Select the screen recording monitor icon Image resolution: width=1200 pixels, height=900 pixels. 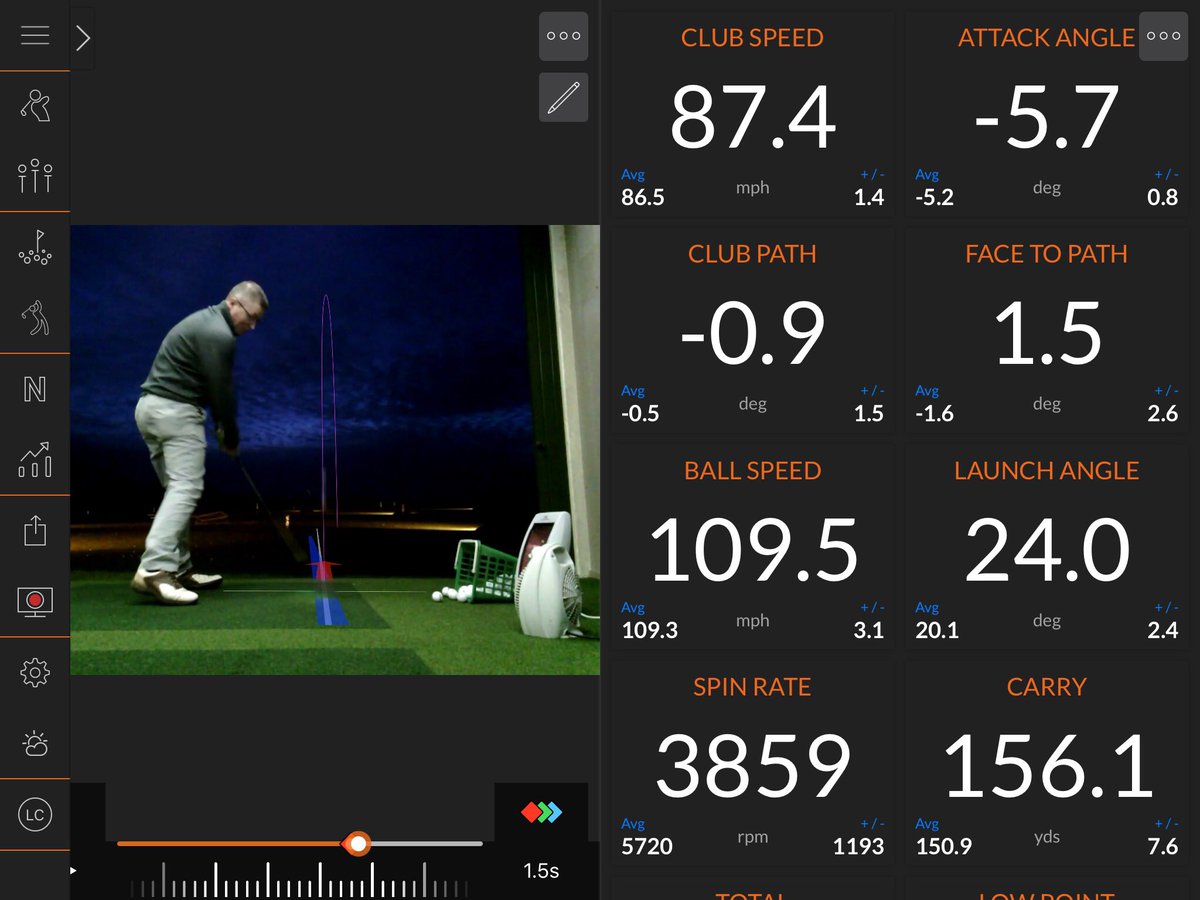click(x=36, y=600)
